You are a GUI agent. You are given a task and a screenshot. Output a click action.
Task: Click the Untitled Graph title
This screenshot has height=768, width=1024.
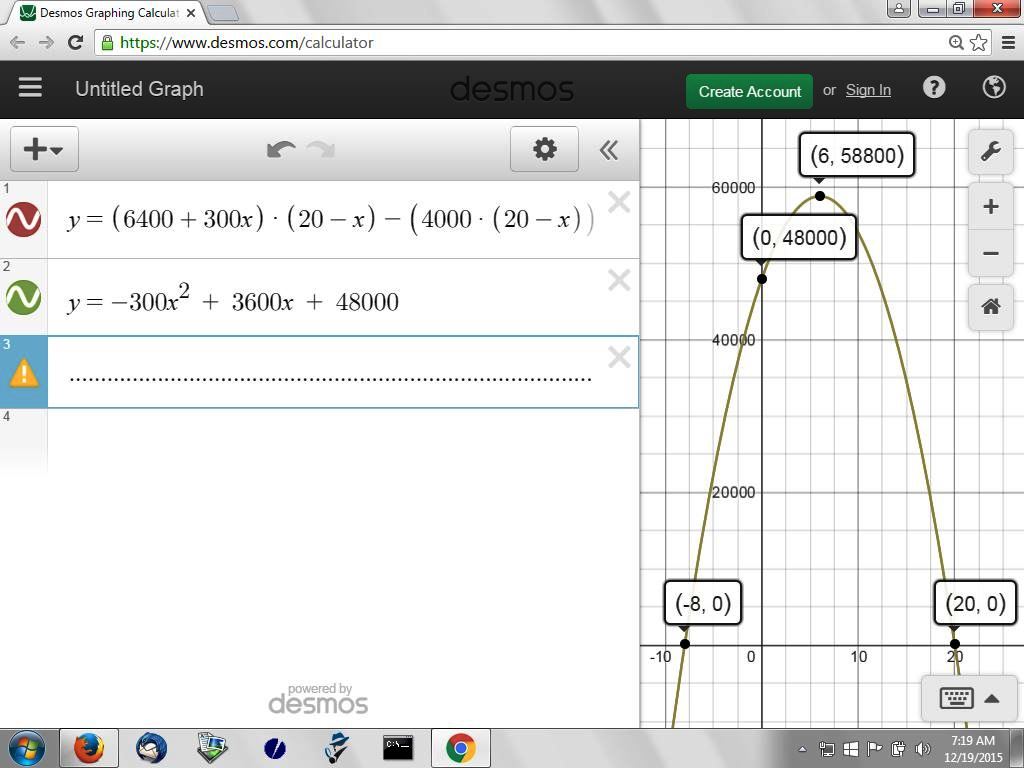(x=139, y=89)
